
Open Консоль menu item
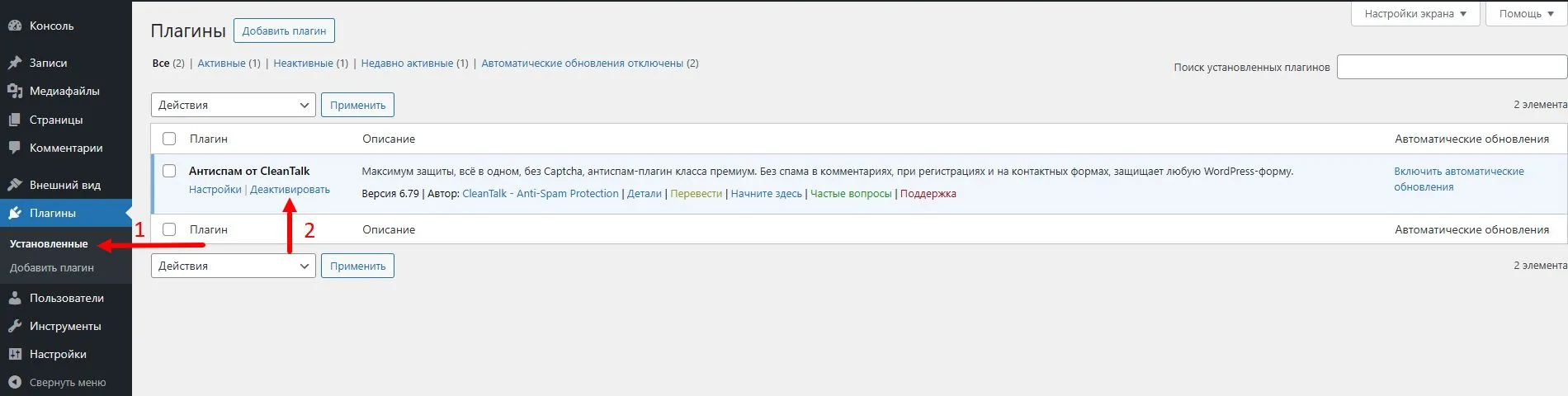[x=66, y=26]
